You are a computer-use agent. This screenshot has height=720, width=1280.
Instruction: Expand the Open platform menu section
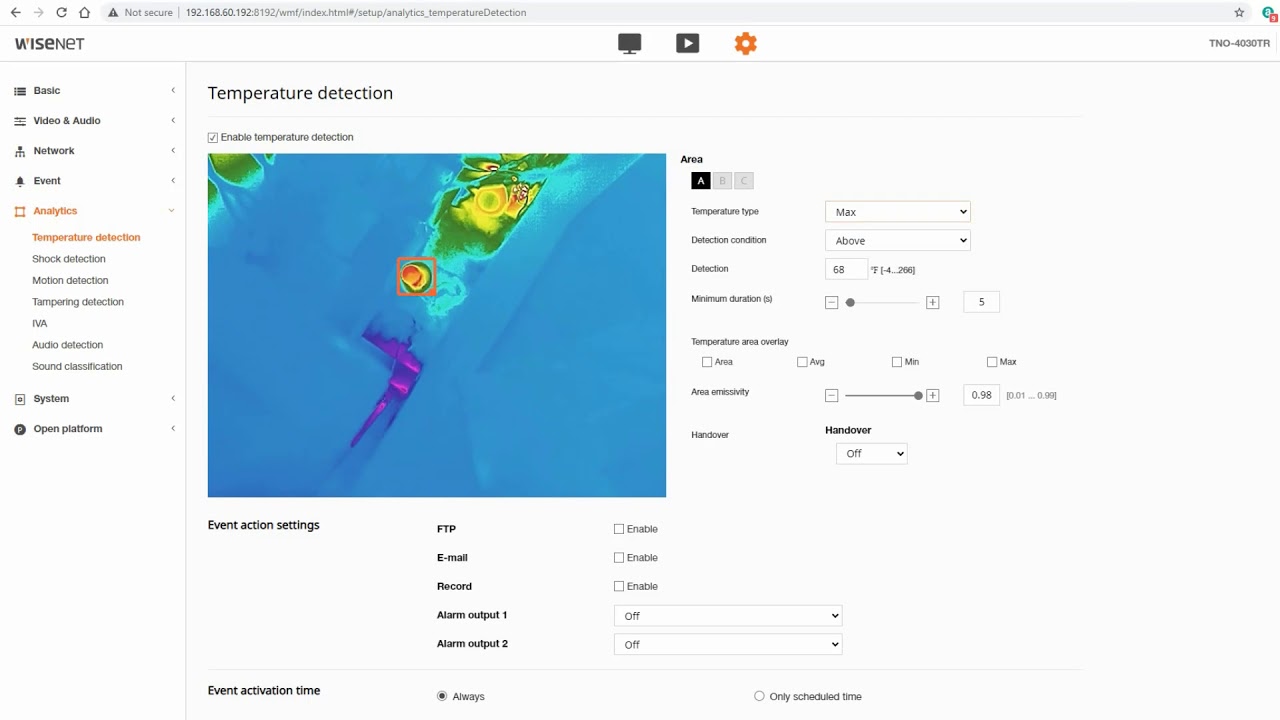tap(173, 429)
